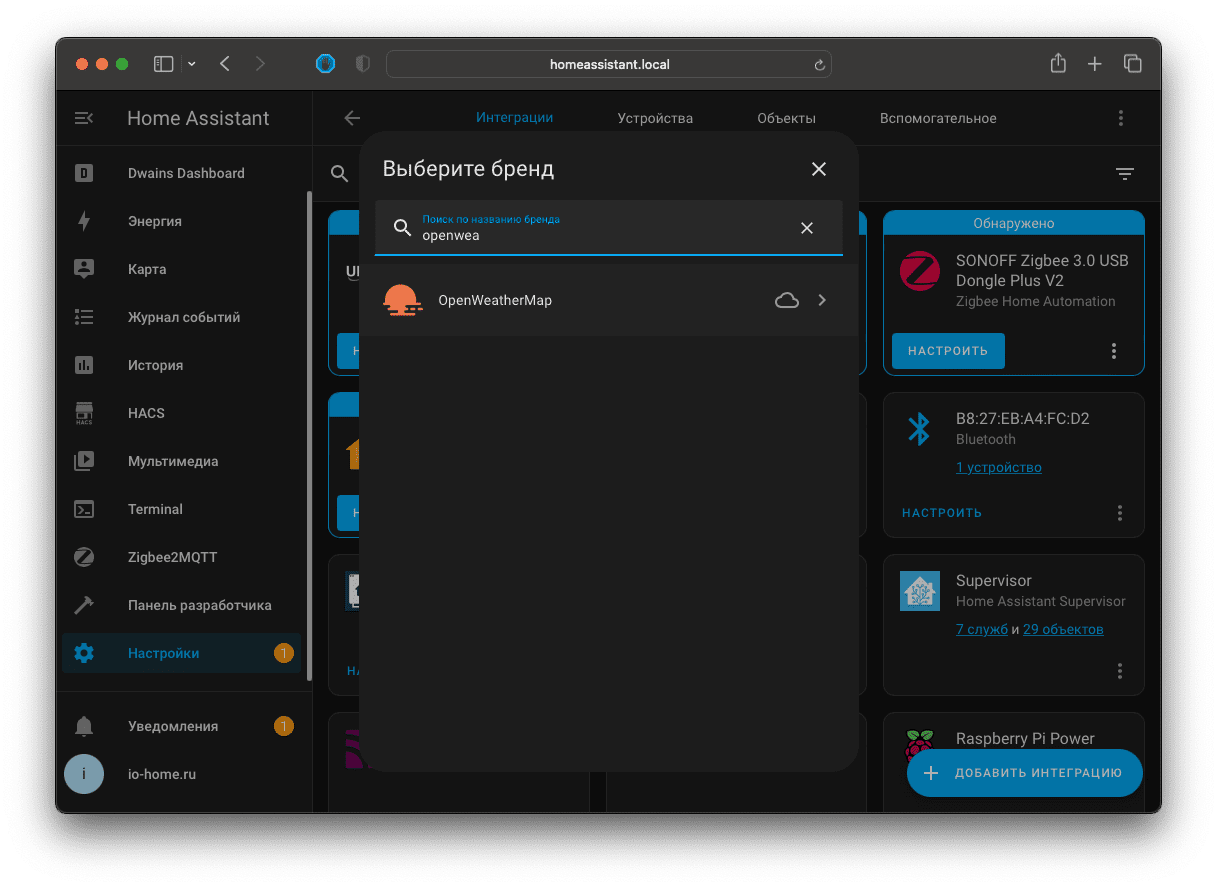Click Raspberry Pi Power logo
The image size is (1217, 887).
(919, 749)
